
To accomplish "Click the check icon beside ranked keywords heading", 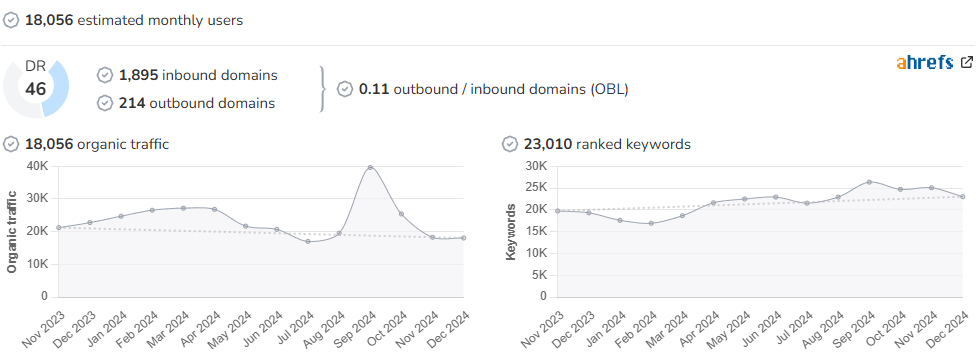I will (510, 144).
